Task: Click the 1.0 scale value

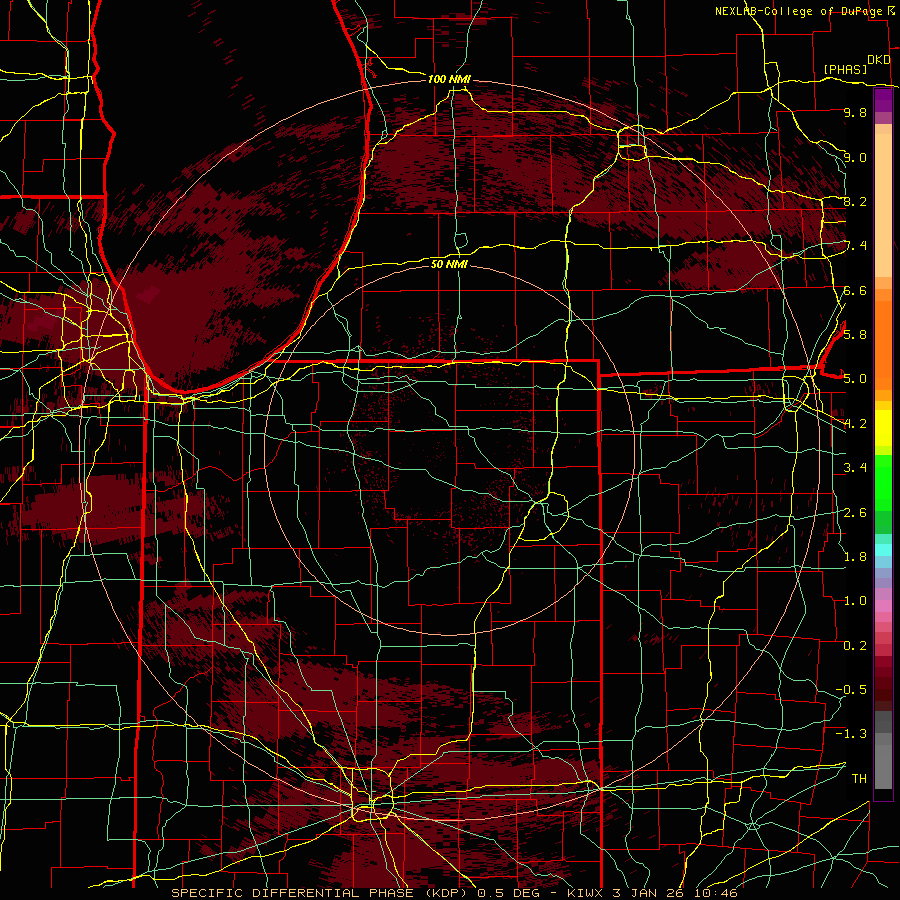Action: point(855,600)
